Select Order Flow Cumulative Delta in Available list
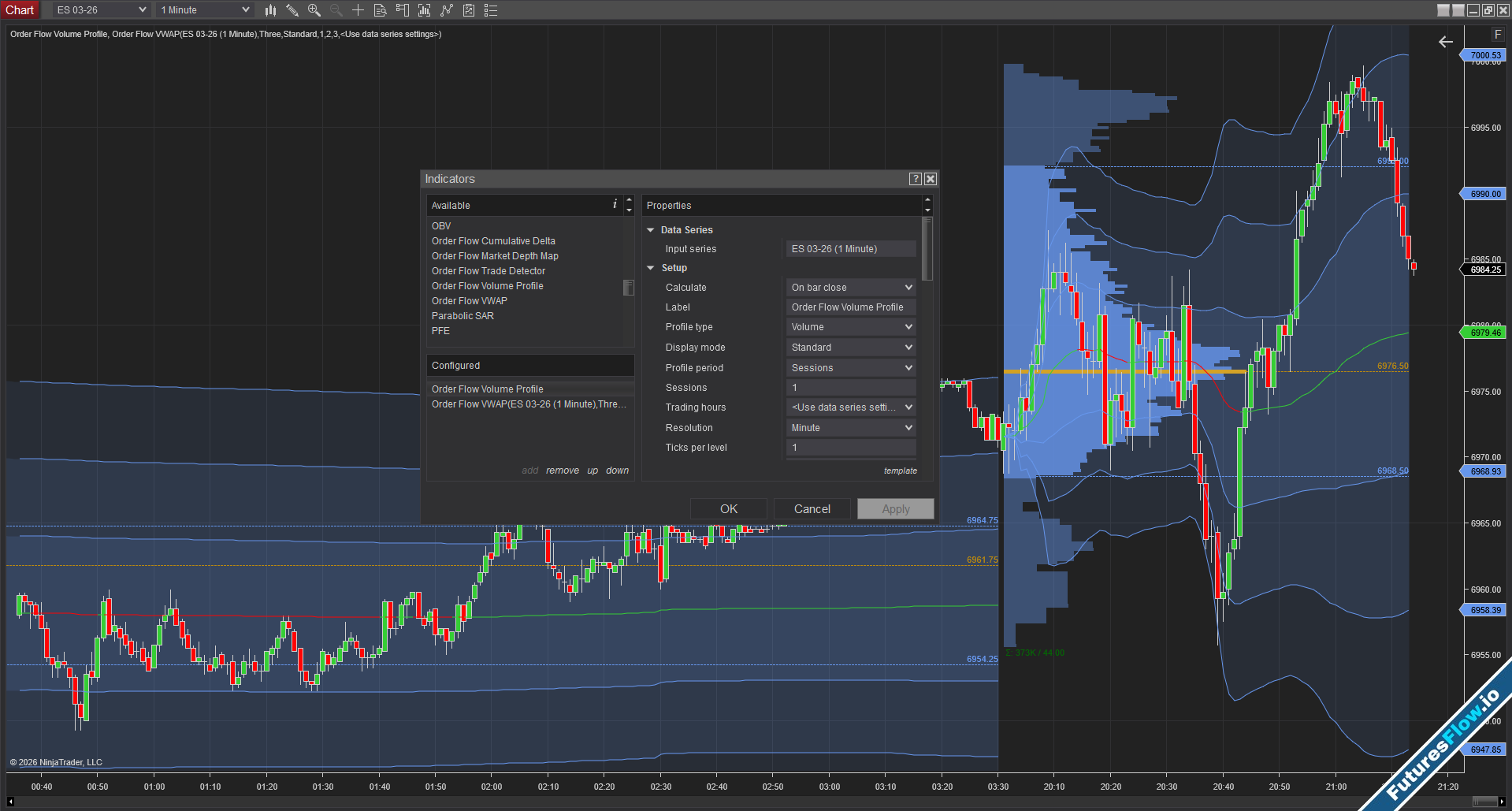Viewport: 1512px width, 811px height. (493, 241)
